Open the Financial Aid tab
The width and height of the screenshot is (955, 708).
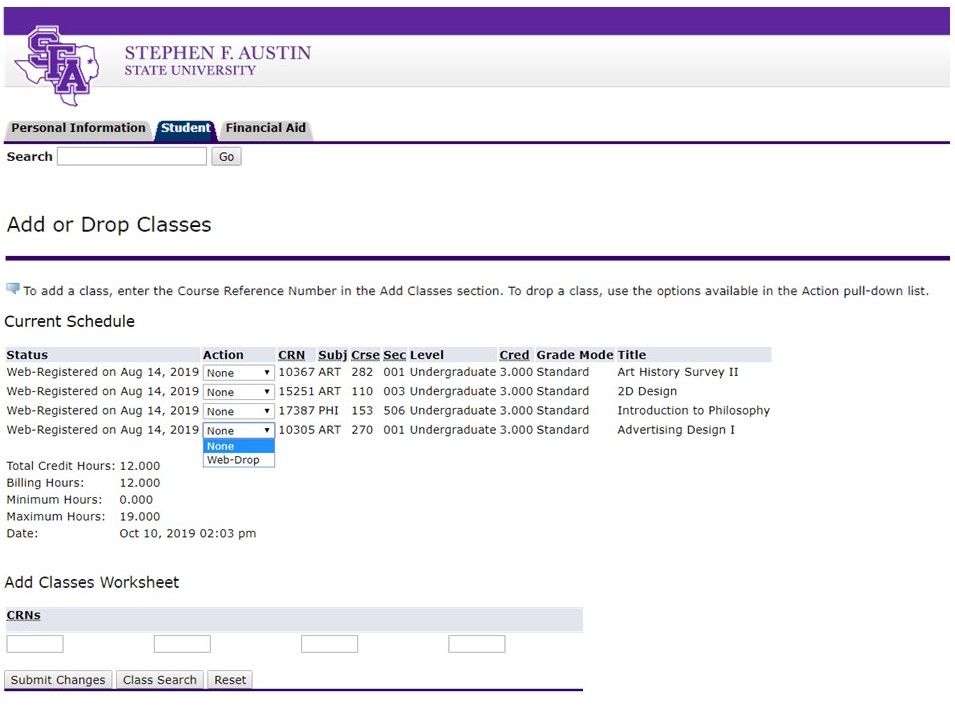(265, 128)
